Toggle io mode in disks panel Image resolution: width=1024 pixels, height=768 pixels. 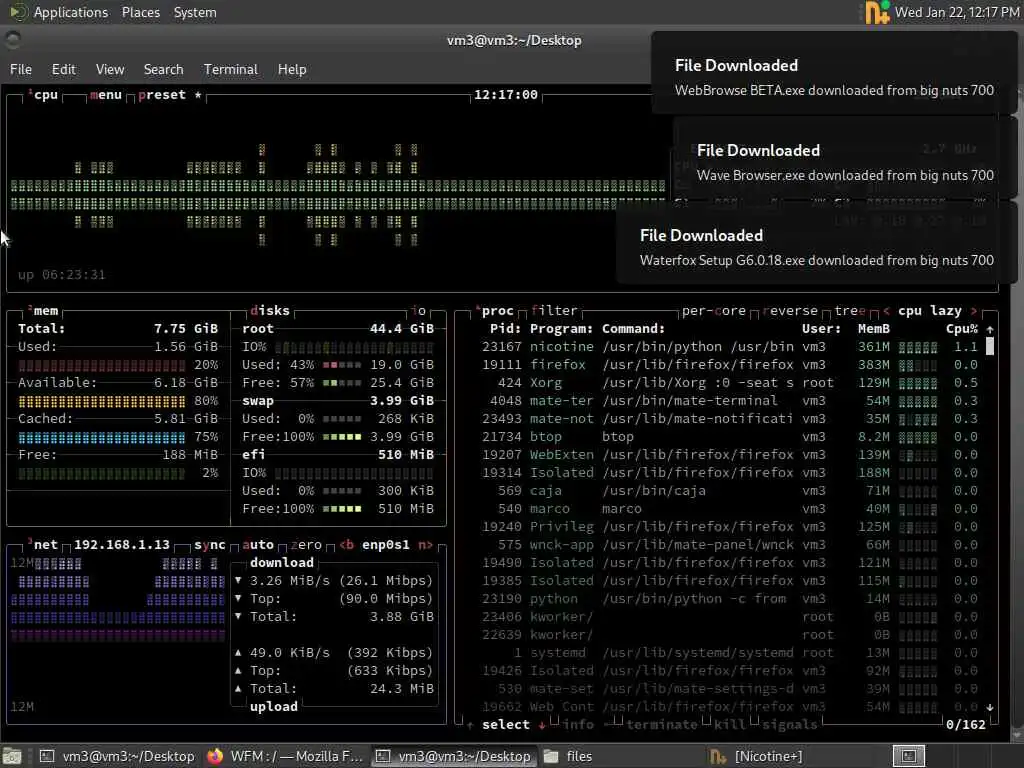[x=419, y=311]
